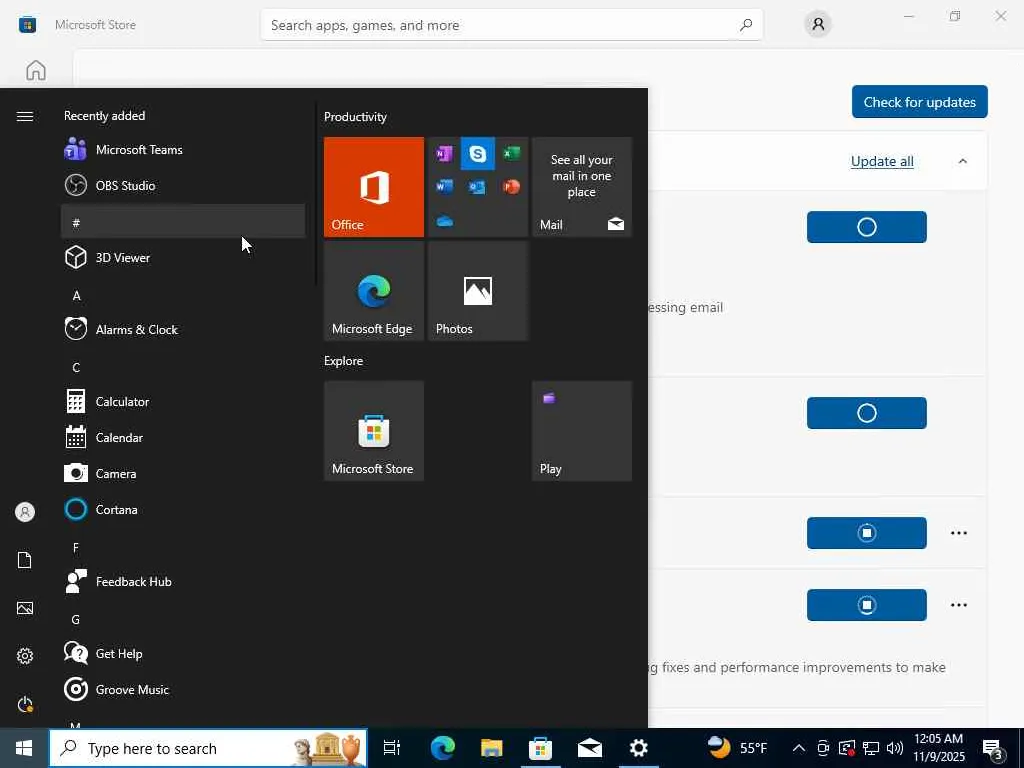Open Edge from the taskbar
This screenshot has width=1024, height=768.
(442, 748)
